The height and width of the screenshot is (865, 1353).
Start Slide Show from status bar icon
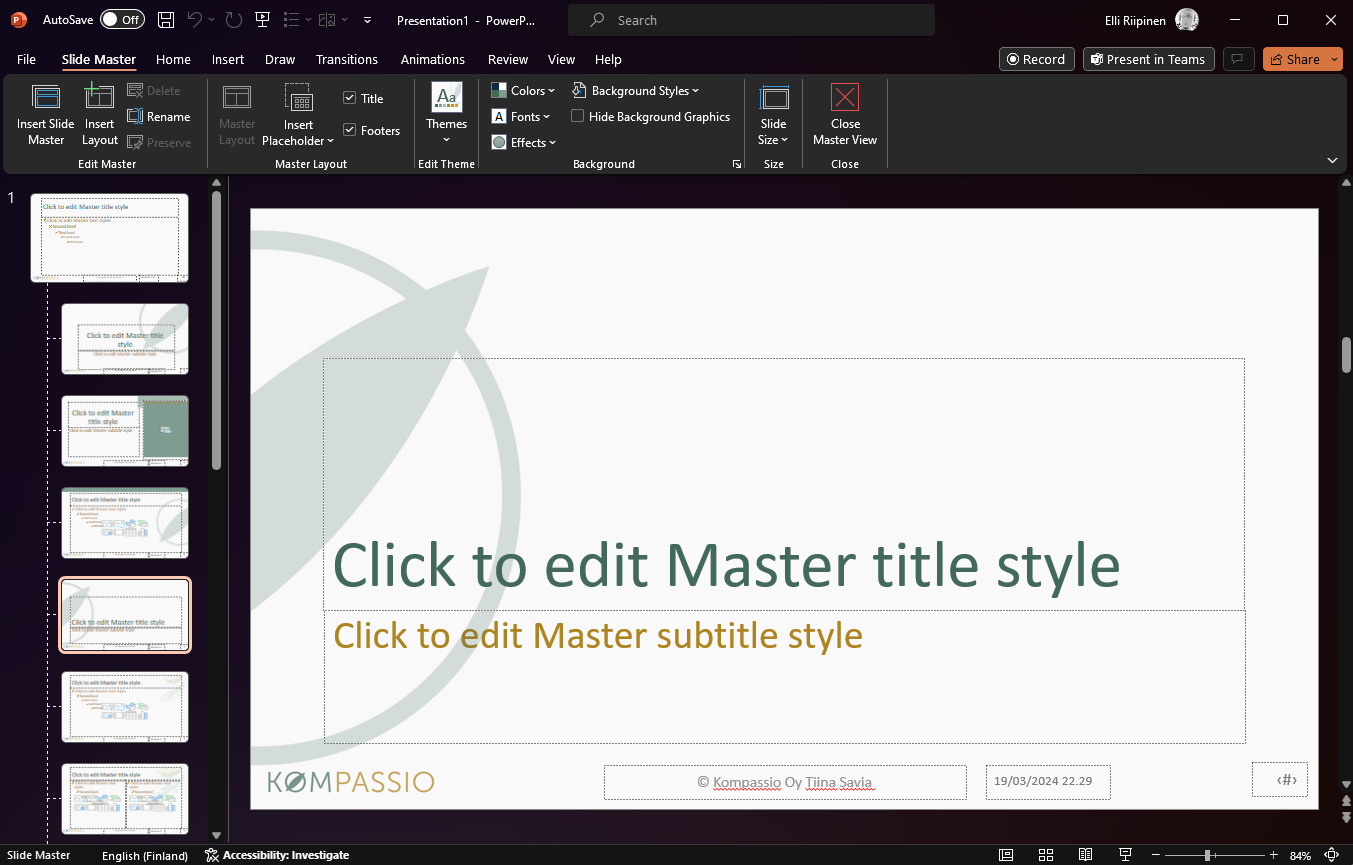point(1125,855)
